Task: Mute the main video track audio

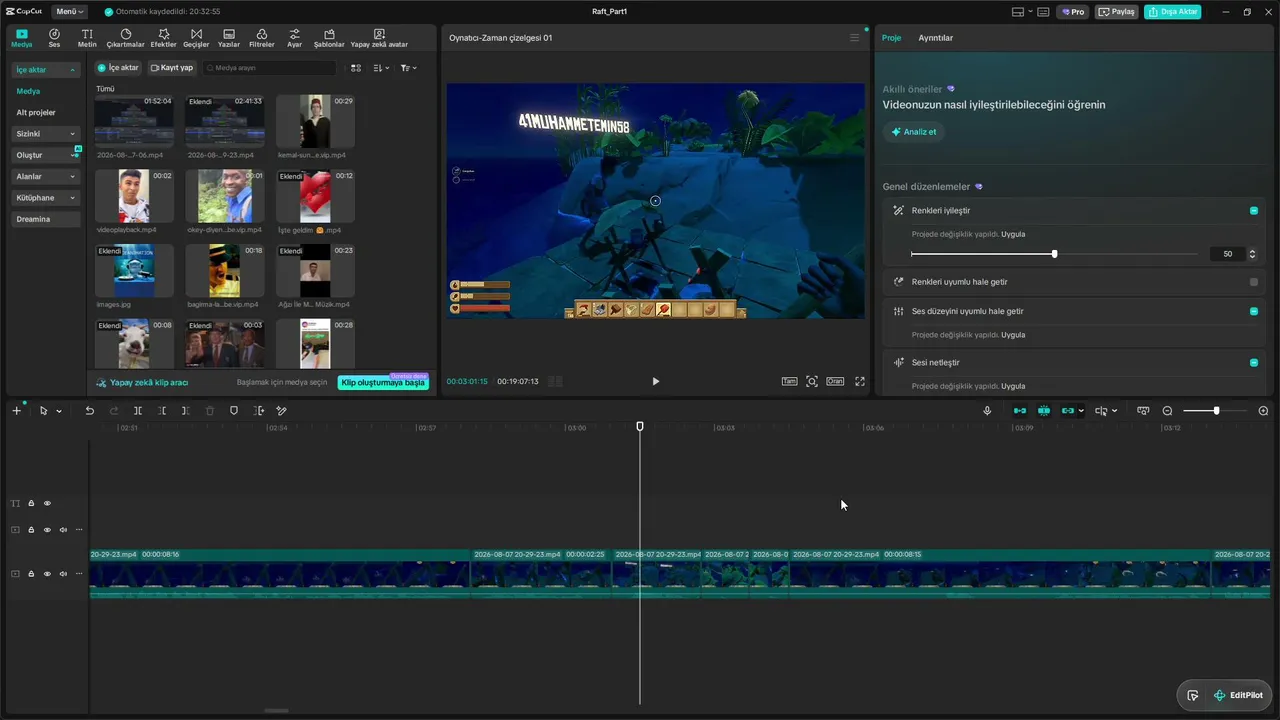Action: [63, 574]
